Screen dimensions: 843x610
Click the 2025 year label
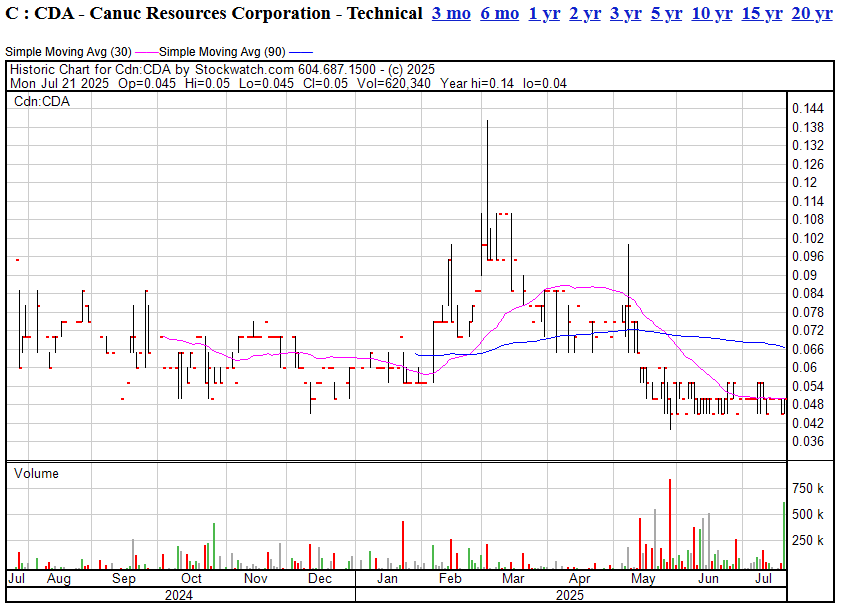(569, 595)
